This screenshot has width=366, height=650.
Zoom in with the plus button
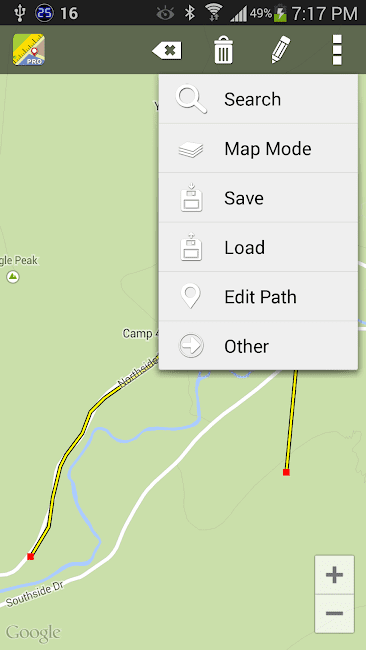(x=334, y=575)
